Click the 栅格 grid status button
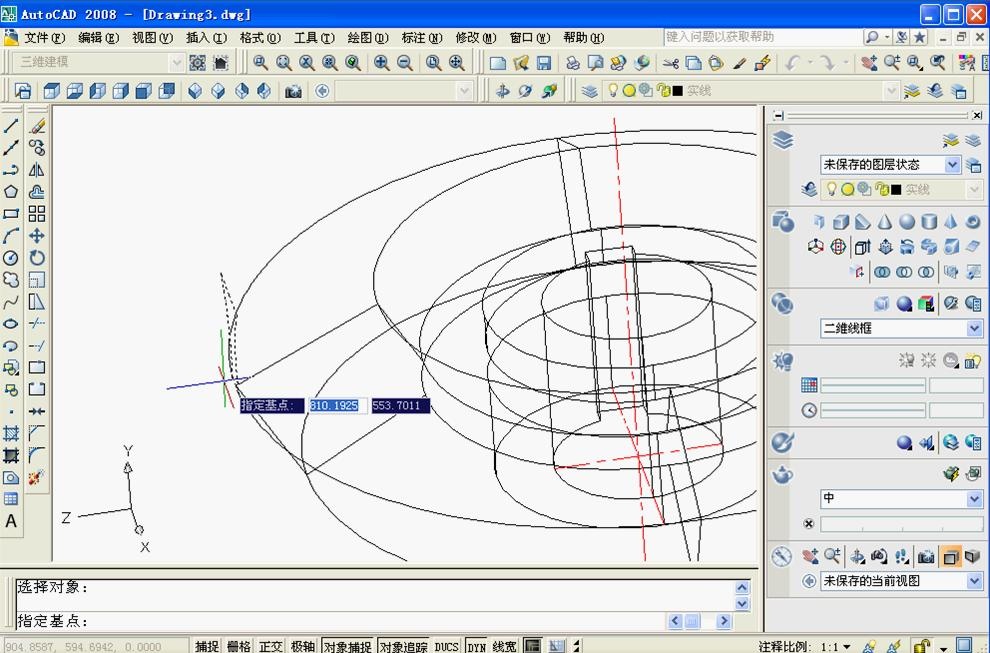This screenshot has height=653, width=990. tap(239, 646)
